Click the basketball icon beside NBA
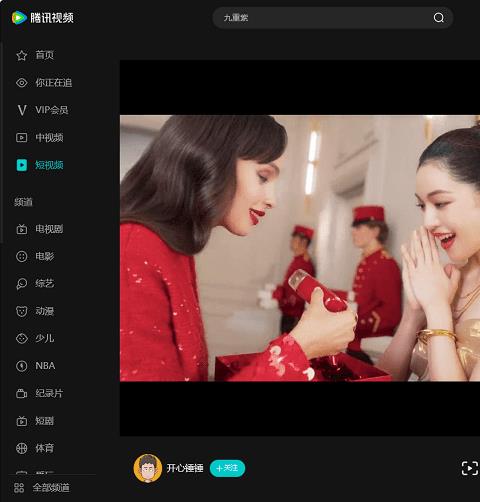This screenshot has height=502, width=480. tap(22, 366)
